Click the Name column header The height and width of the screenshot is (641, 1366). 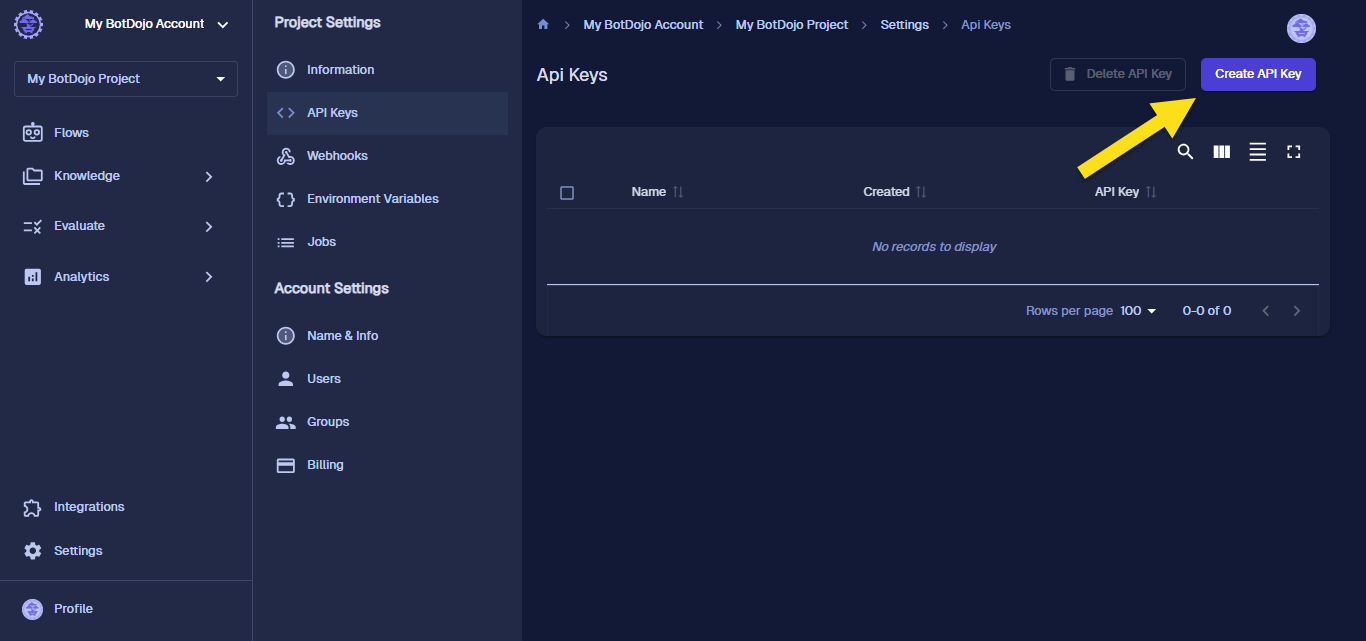(649, 192)
